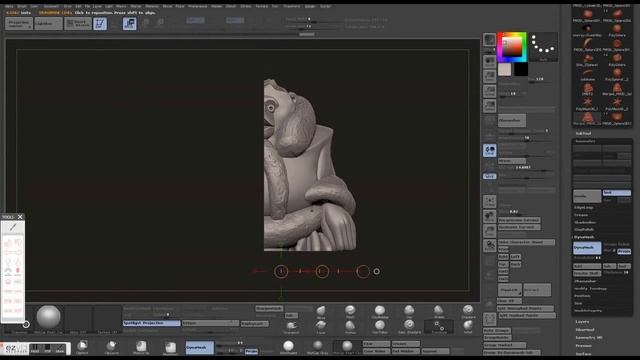640x360 pixels.
Task: Pick the Transpose brush tile
Action: pos(439,327)
